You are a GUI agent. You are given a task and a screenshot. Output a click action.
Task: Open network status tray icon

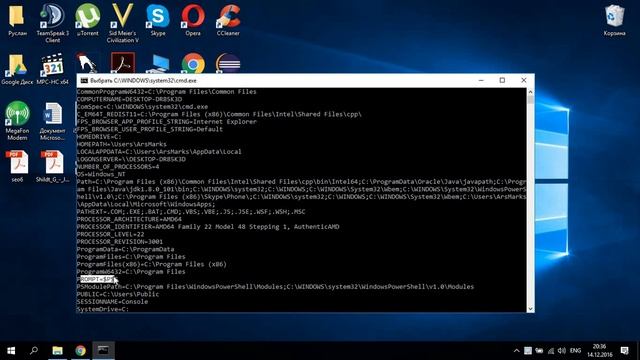pos(551,351)
